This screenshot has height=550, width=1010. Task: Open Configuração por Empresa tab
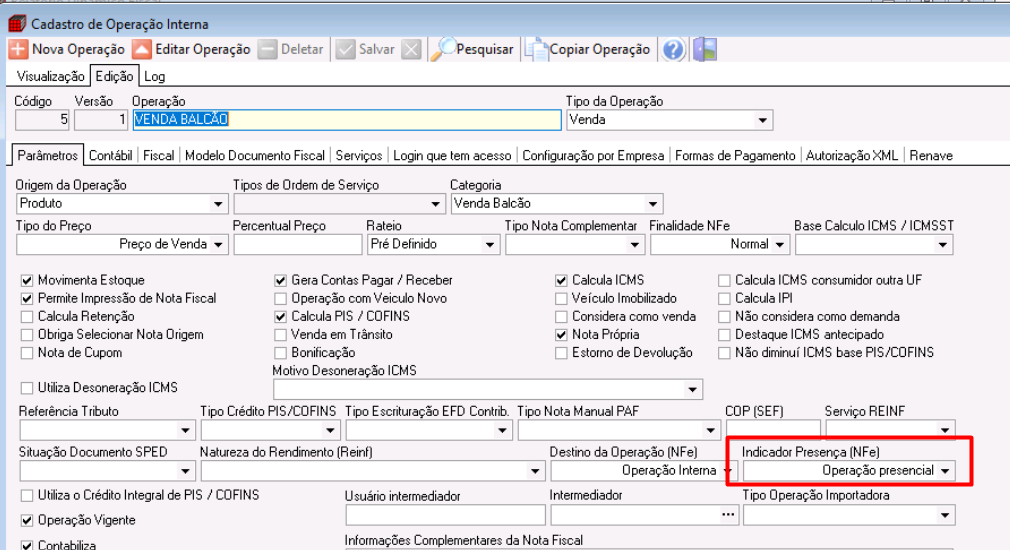tap(593, 155)
